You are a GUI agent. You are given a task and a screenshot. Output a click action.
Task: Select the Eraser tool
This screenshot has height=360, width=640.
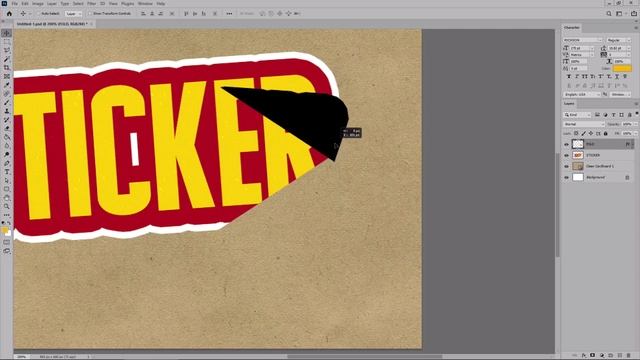7,129
